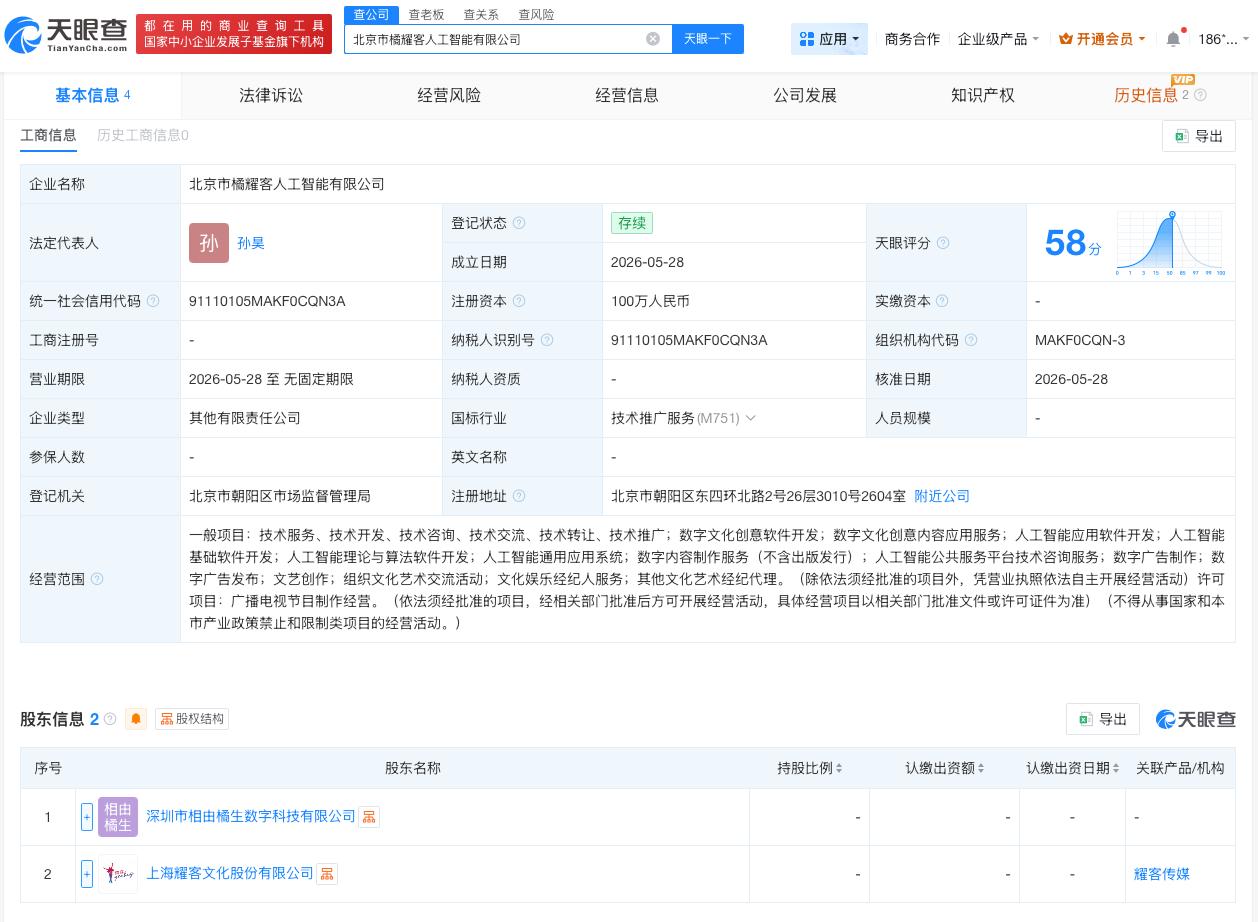
Task: Open the 经营信息 tab
Action: point(627,95)
